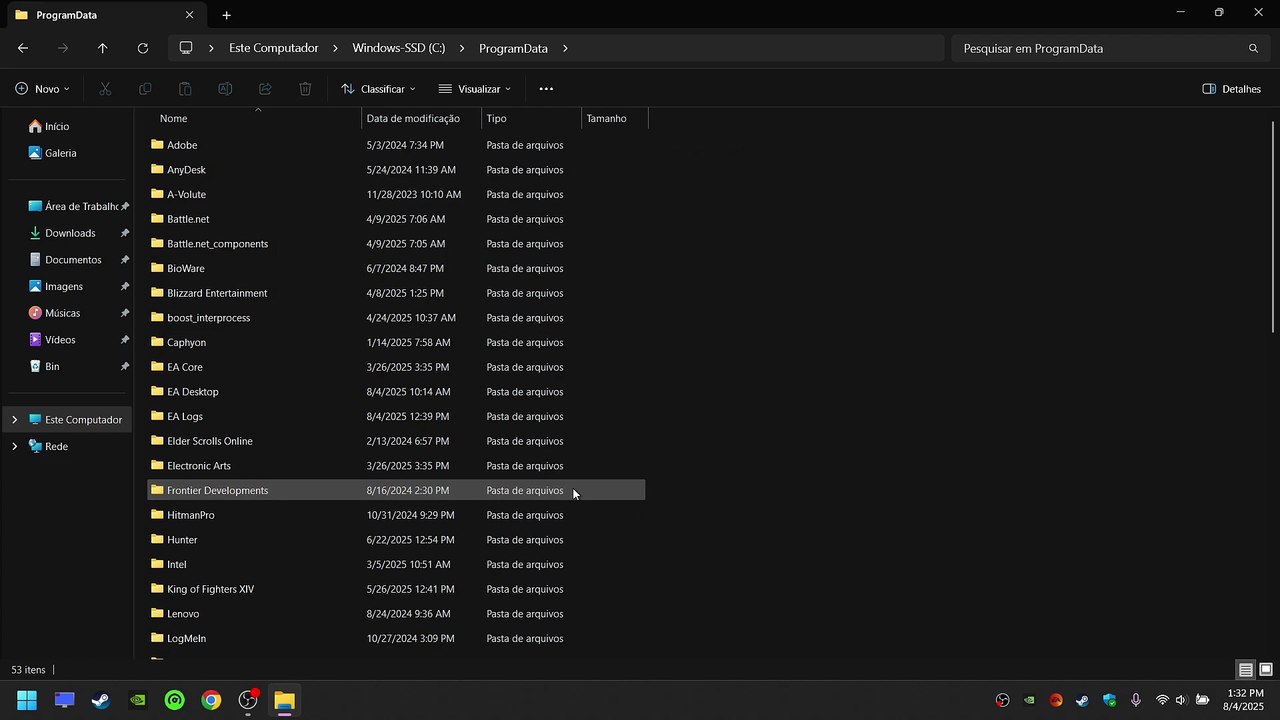
Task: Open Google Chrome from the taskbar
Action: (x=211, y=700)
